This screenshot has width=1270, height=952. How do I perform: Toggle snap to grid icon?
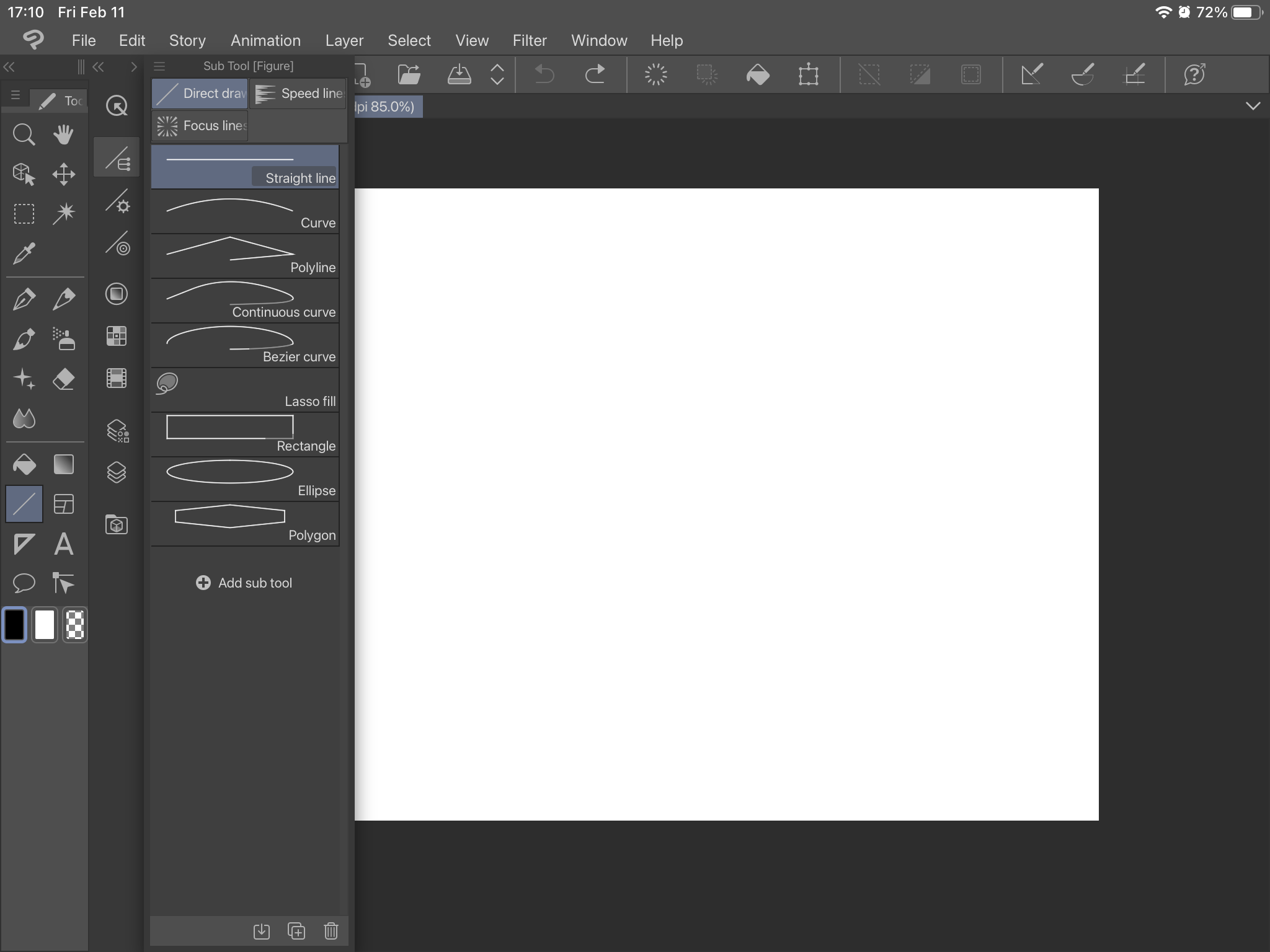point(1134,74)
